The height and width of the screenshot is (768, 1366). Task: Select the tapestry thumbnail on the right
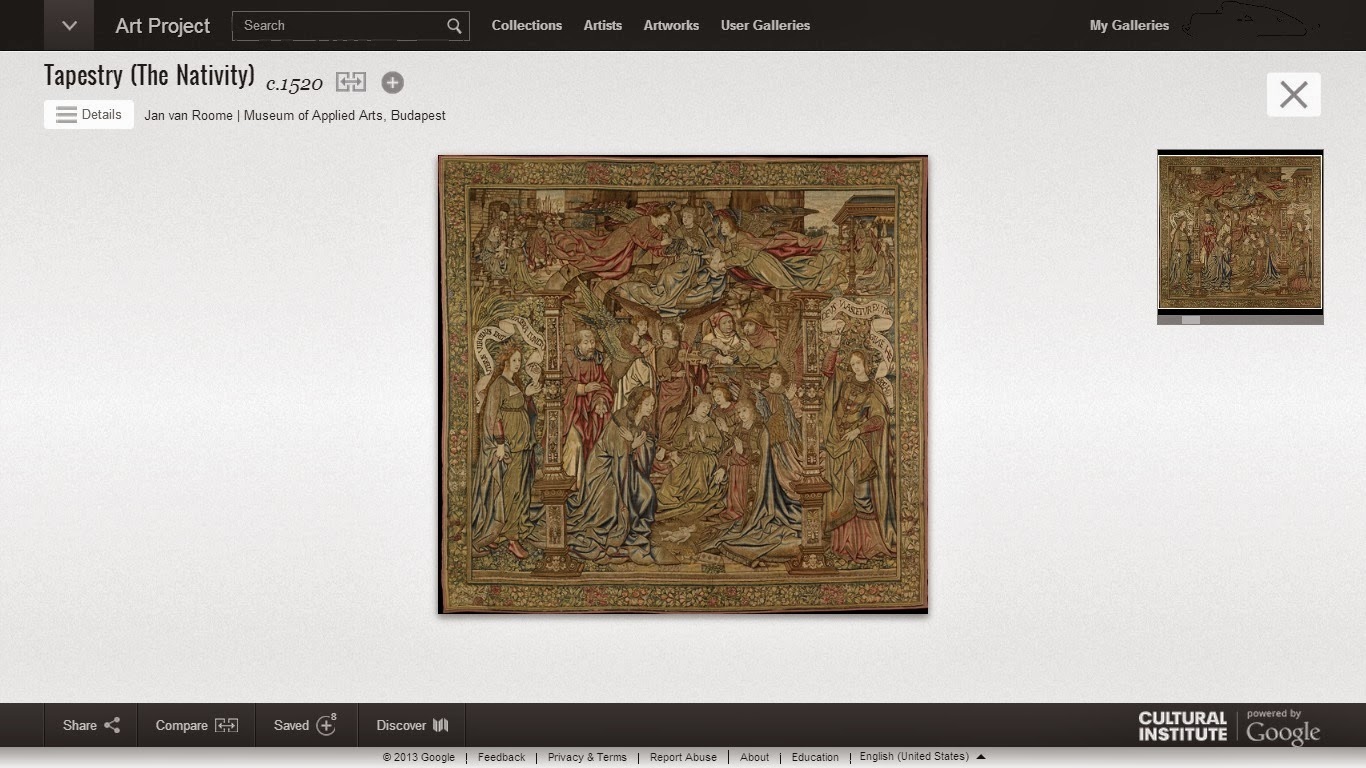coord(1240,232)
